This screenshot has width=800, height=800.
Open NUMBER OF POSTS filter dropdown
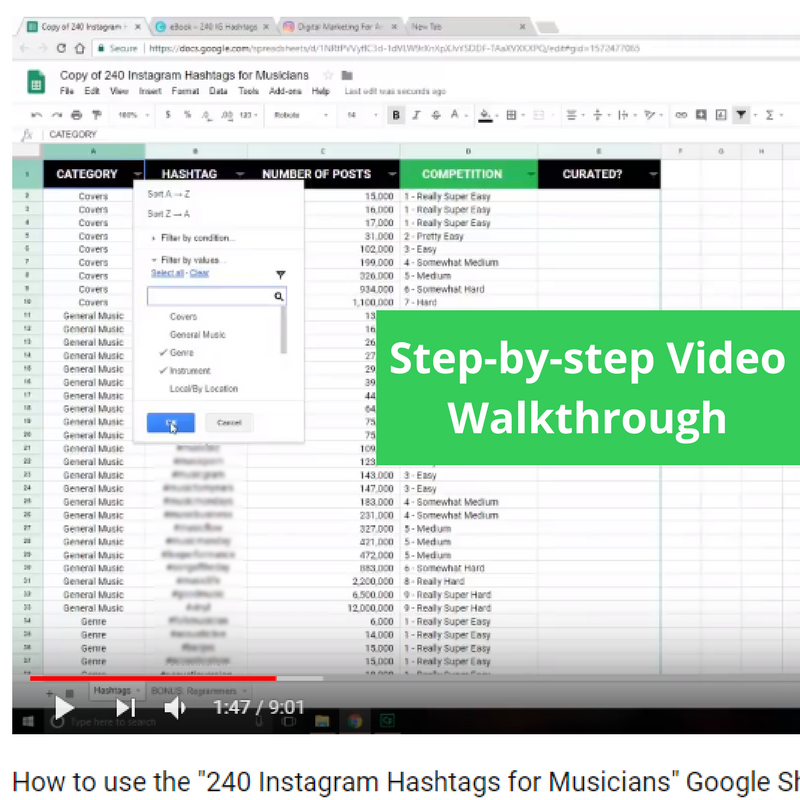(x=391, y=174)
